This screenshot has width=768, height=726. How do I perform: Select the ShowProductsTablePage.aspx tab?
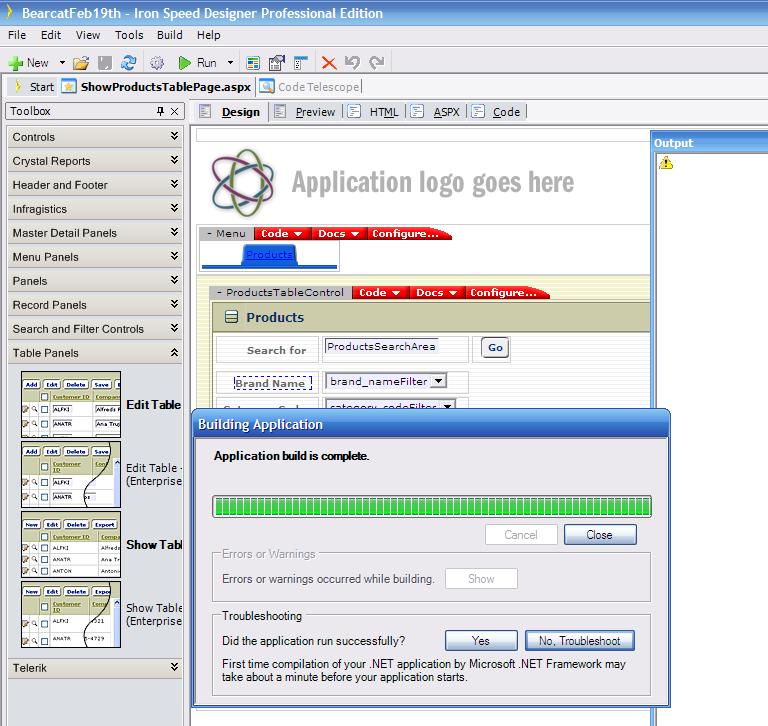[x=157, y=87]
